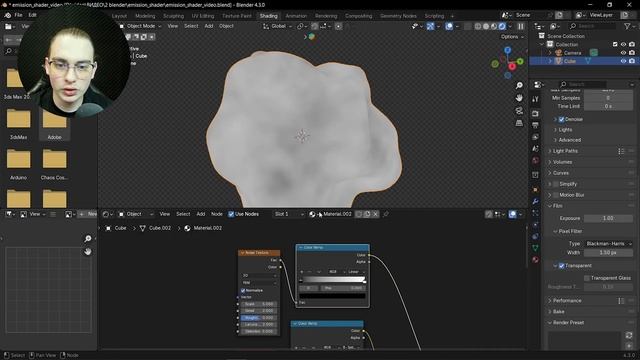Open the node editor Node menu

click(x=217, y=214)
